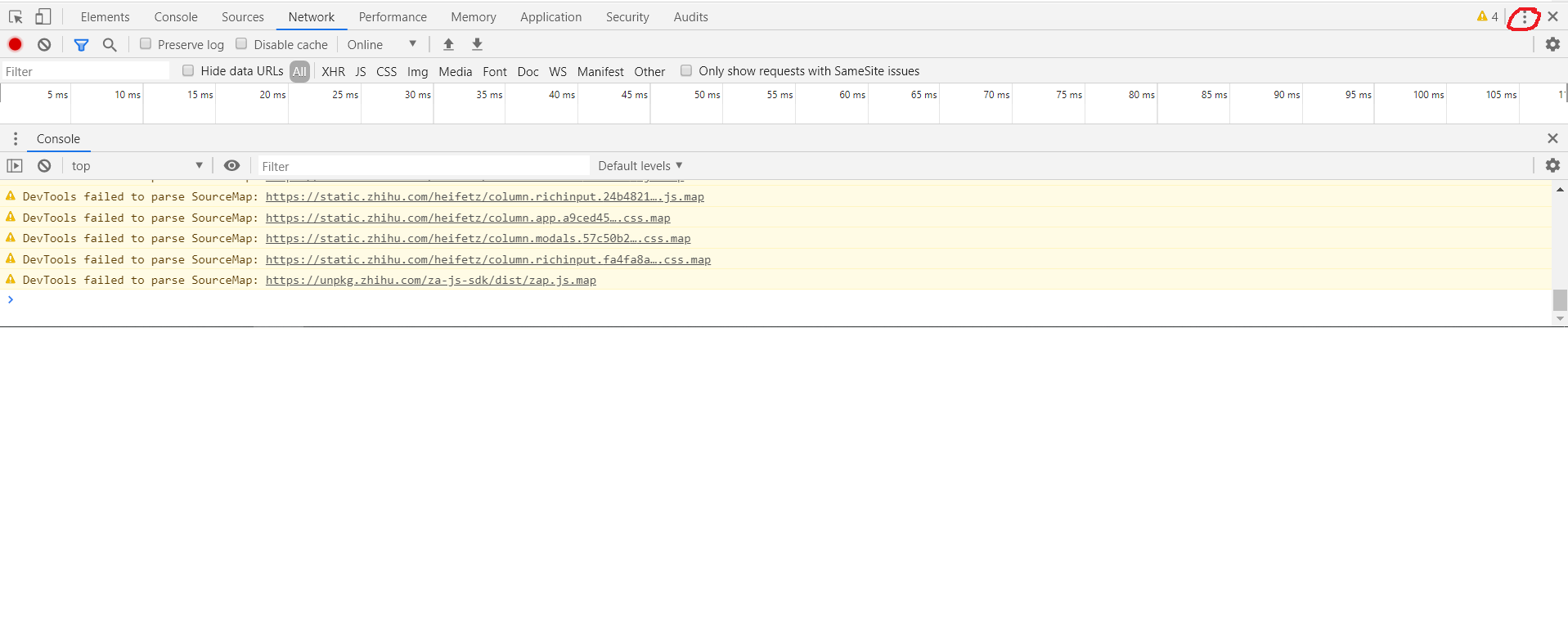The width and height of the screenshot is (1568, 634).
Task: Focus the Network Filter input field
Action: (x=85, y=71)
